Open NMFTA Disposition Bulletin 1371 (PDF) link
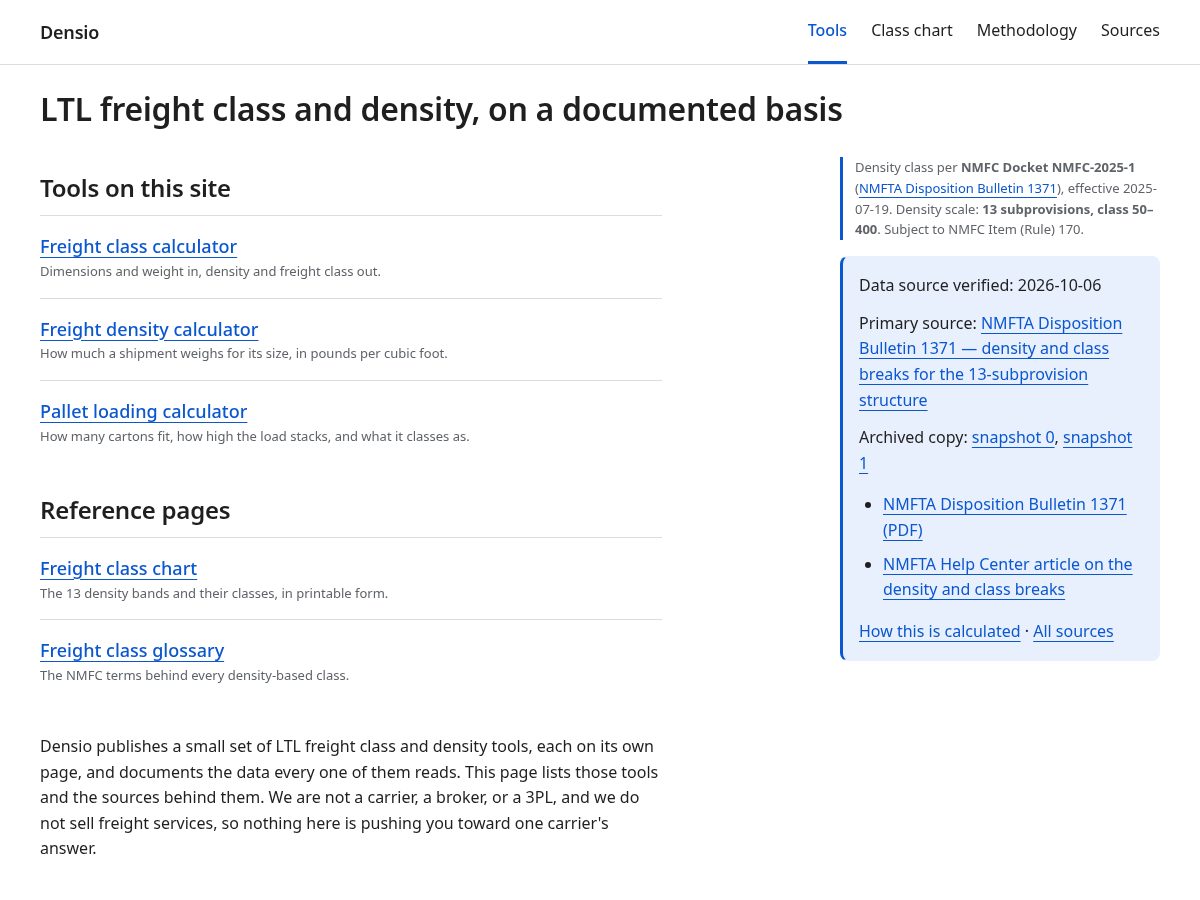The width and height of the screenshot is (1200, 900). (x=1004, y=517)
